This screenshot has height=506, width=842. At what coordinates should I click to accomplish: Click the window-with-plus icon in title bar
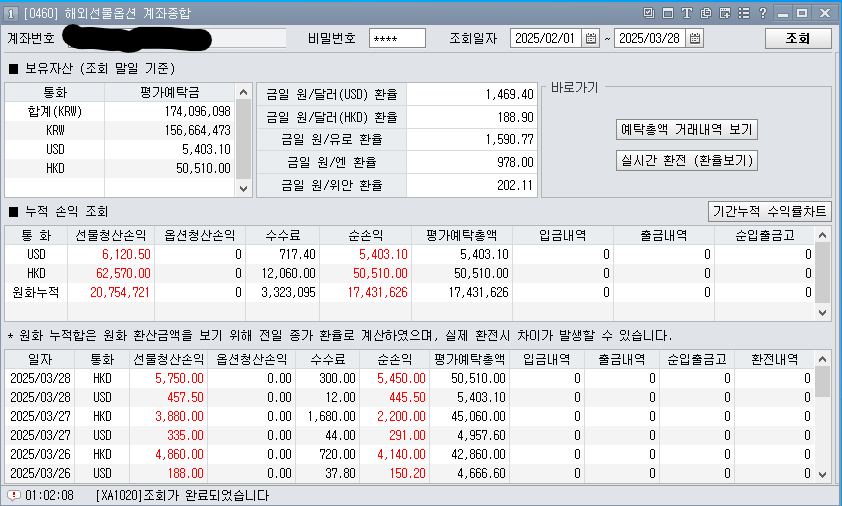point(725,13)
